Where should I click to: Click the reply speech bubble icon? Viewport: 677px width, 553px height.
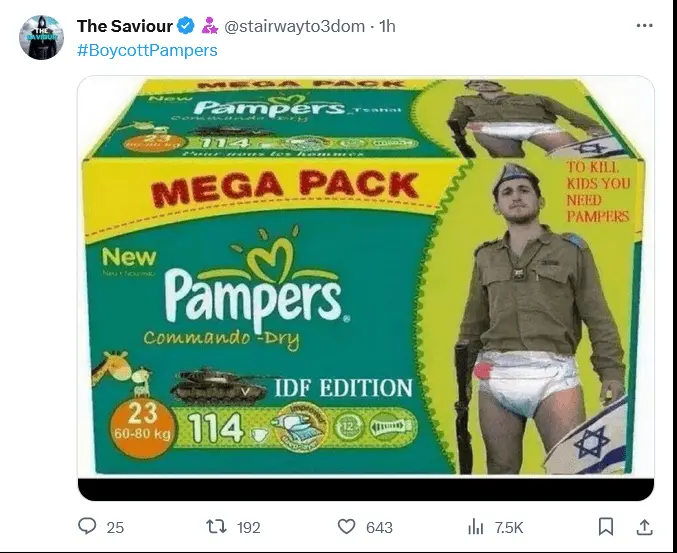[x=87, y=526]
